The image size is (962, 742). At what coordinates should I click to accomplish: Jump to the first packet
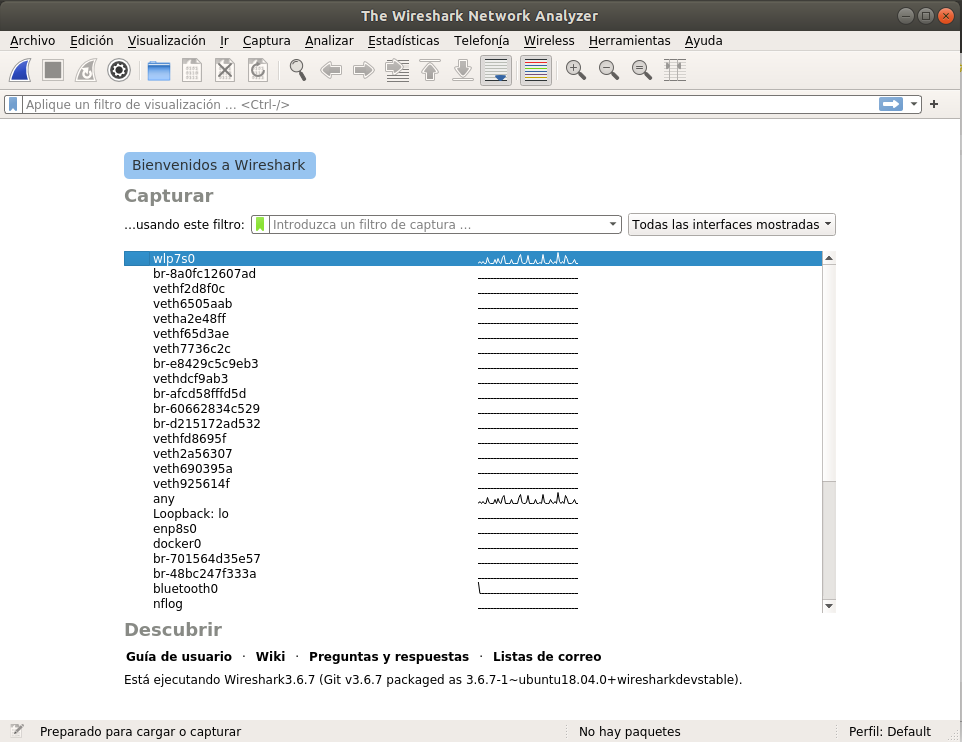tap(430, 70)
